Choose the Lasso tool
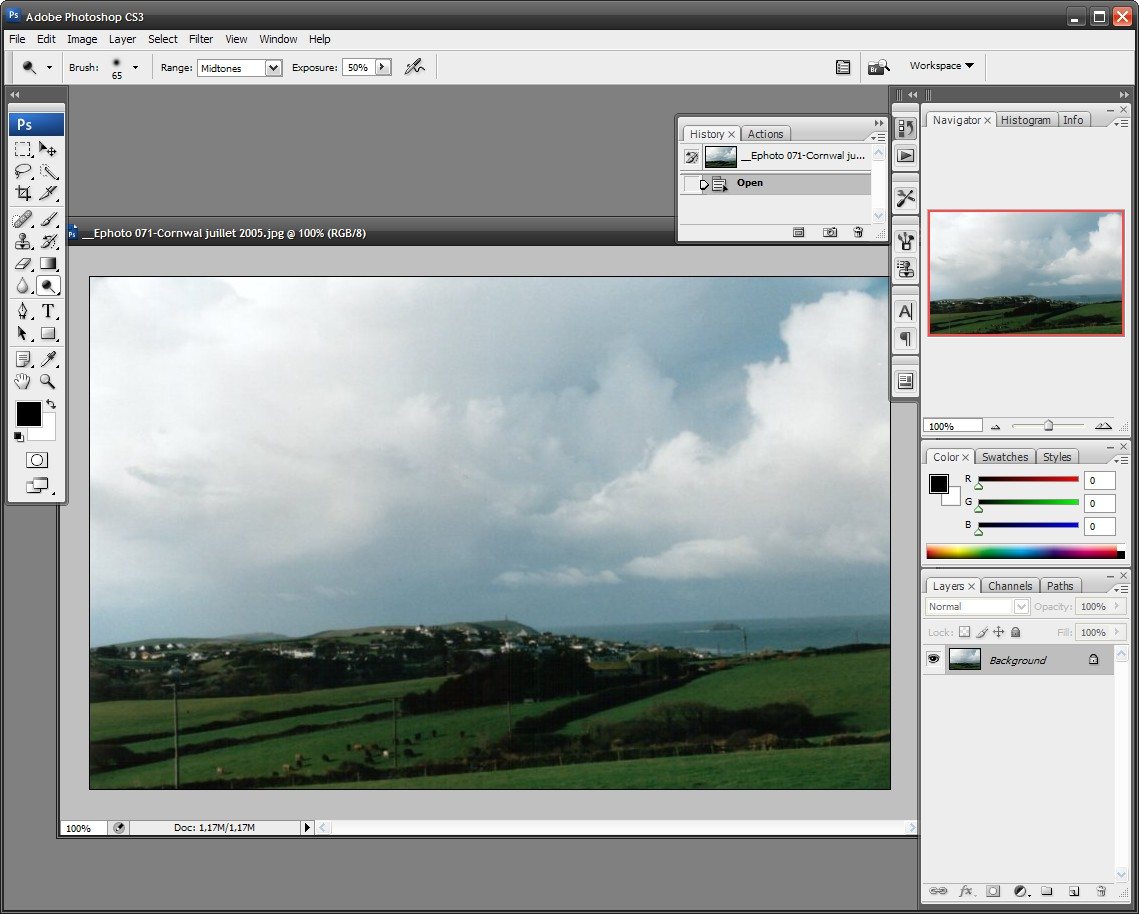The image size is (1139, 914). (23, 171)
